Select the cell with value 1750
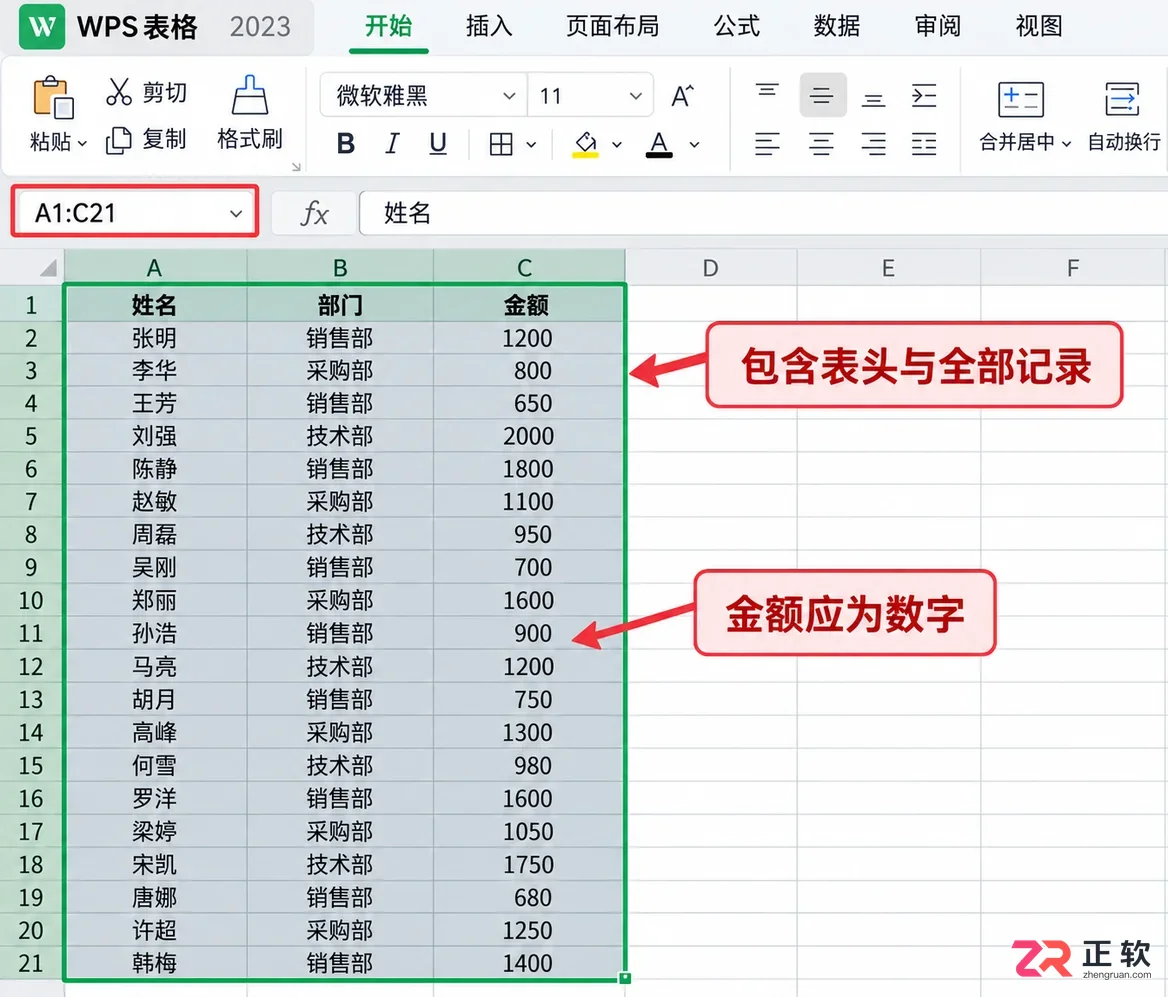The image size is (1168, 997). tap(527, 864)
